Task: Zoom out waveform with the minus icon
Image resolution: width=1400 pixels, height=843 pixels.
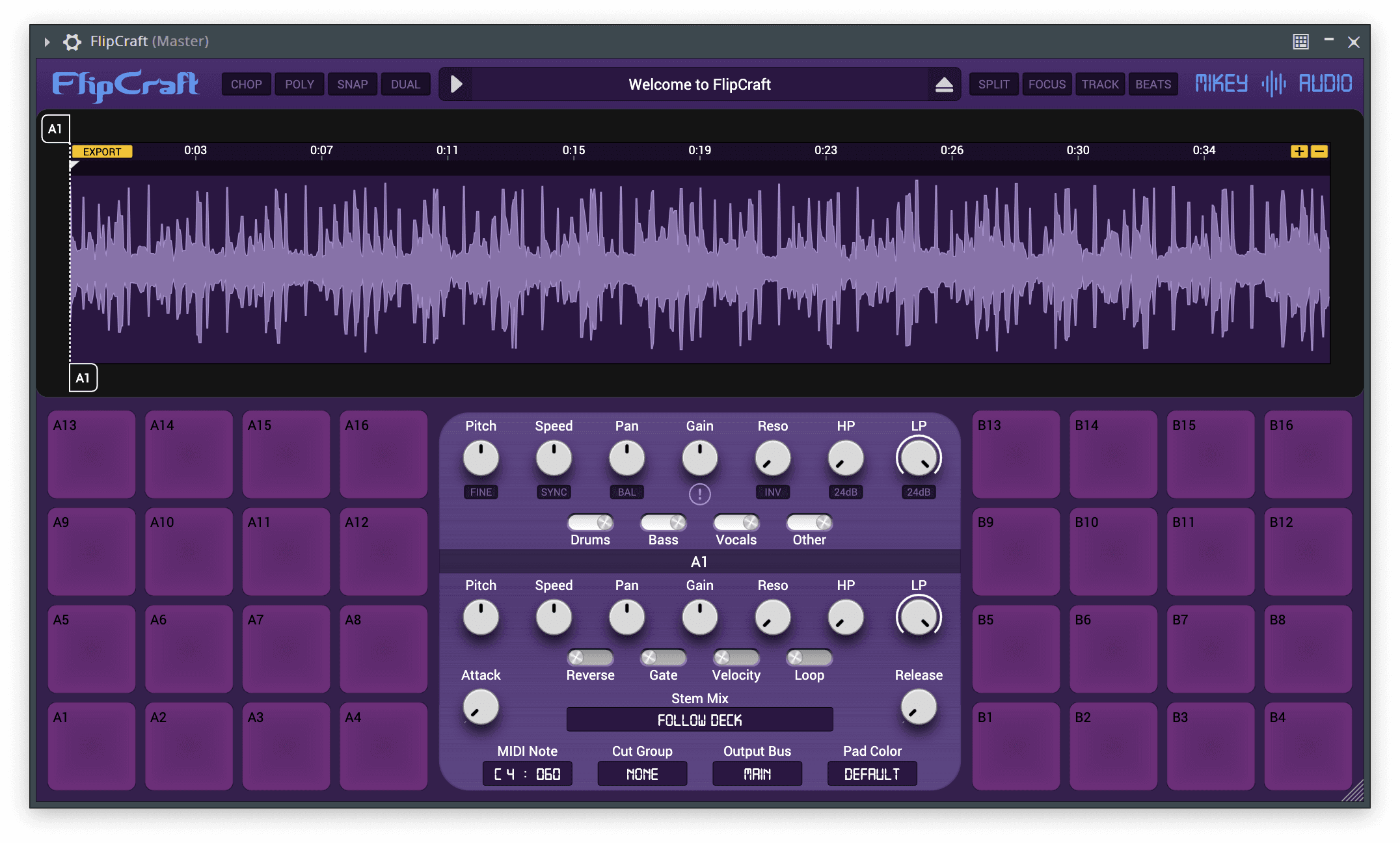Action: [1319, 152]
